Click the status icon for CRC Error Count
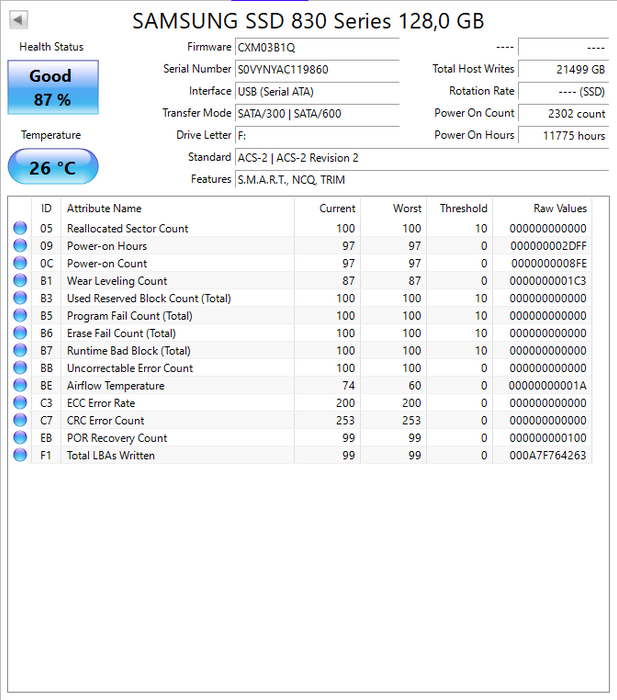This screenshot has height=700, width=617. pyautogui.click(x=20, y=421)
